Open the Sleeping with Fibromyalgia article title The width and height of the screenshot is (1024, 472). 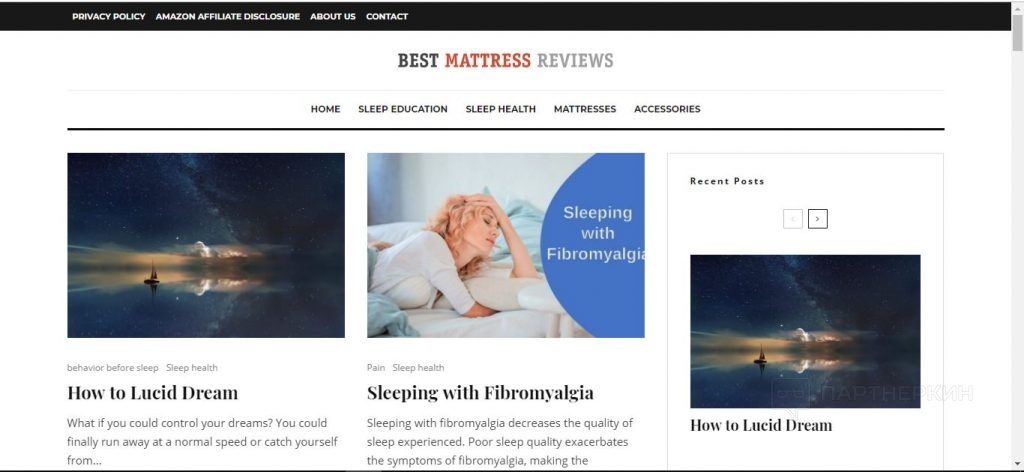pyautogui.click(x=480, y=392)
